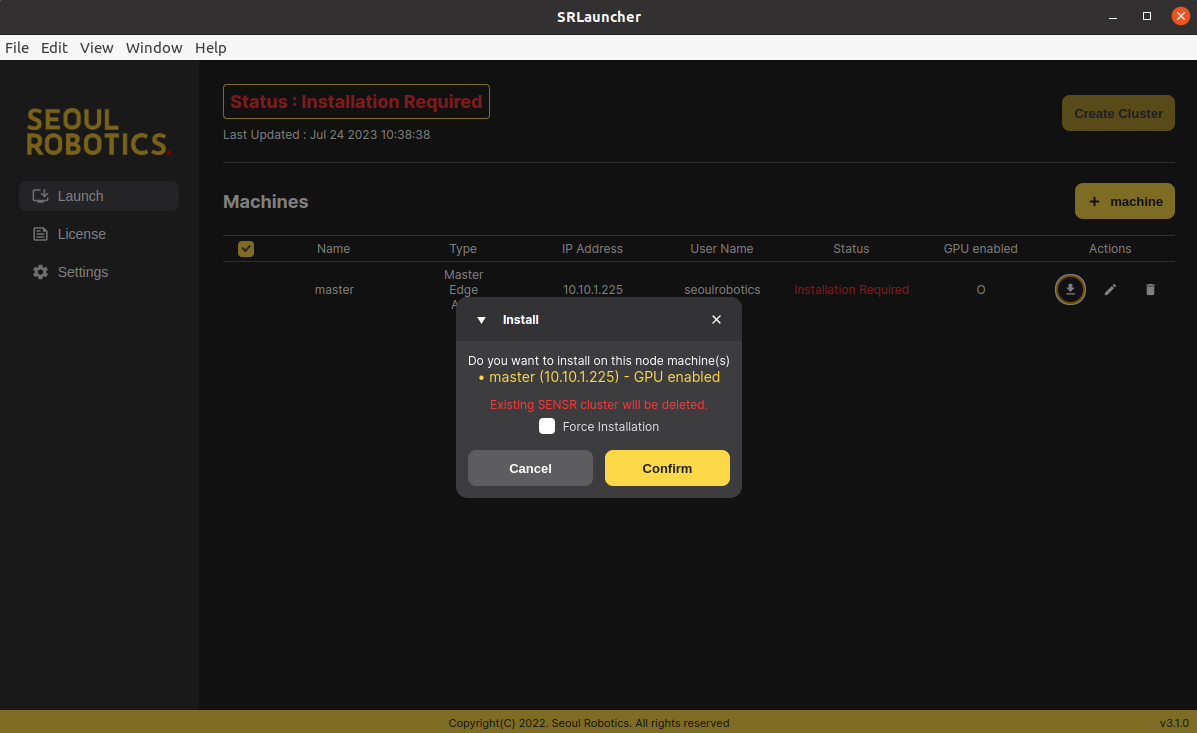Image resolution: width=1197 pixels, height=733 pixels.
Task: Click the Name column header
Action: tap(334, 249)
